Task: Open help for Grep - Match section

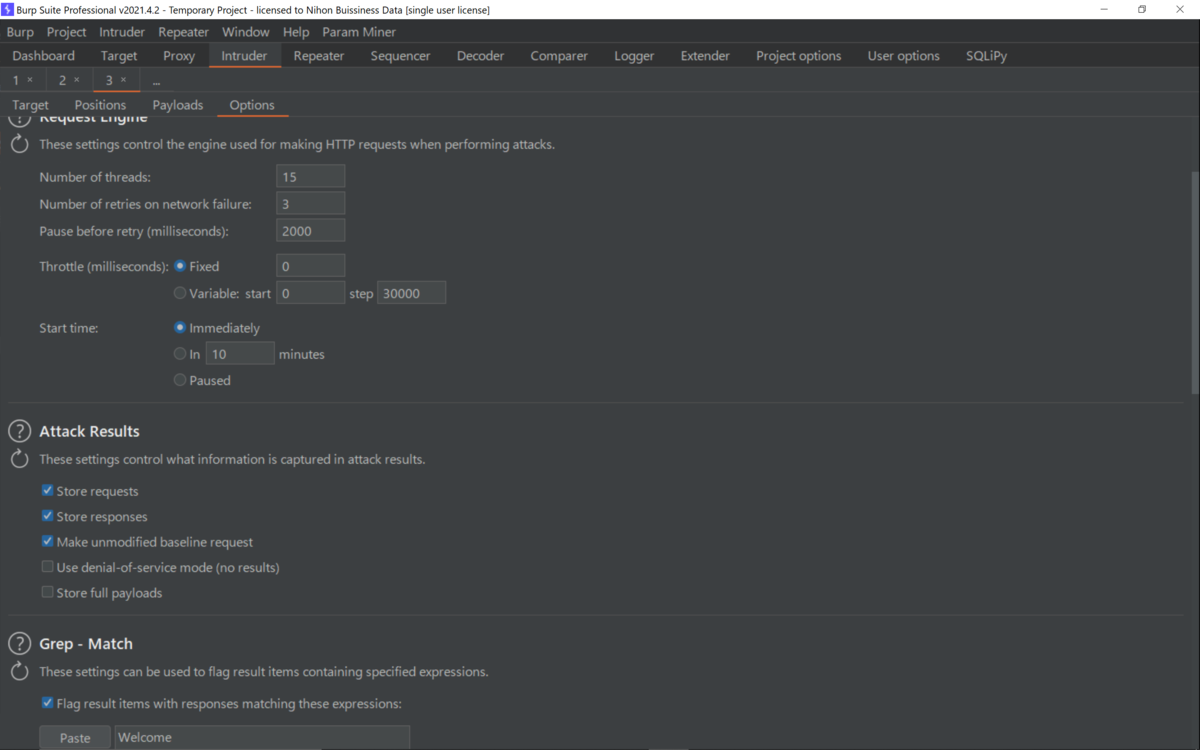Action: tap(19, 644)
